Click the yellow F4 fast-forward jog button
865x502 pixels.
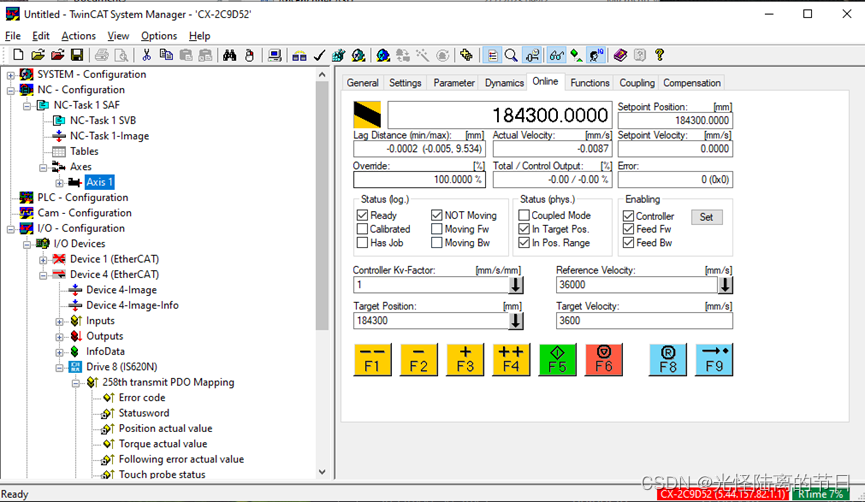point(511,360)
